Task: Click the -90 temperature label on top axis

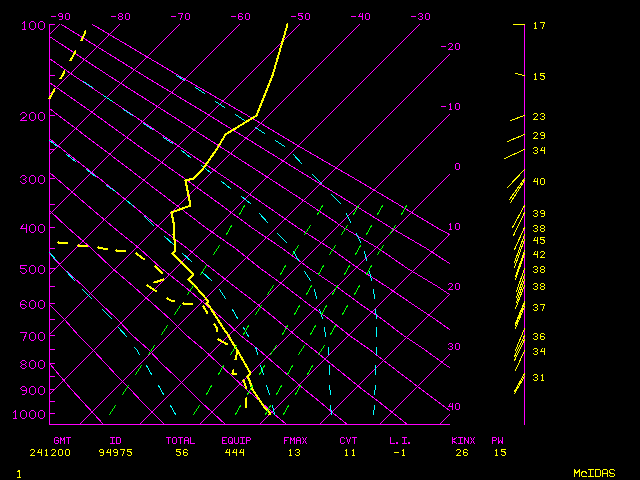Action: pos(61,17)
